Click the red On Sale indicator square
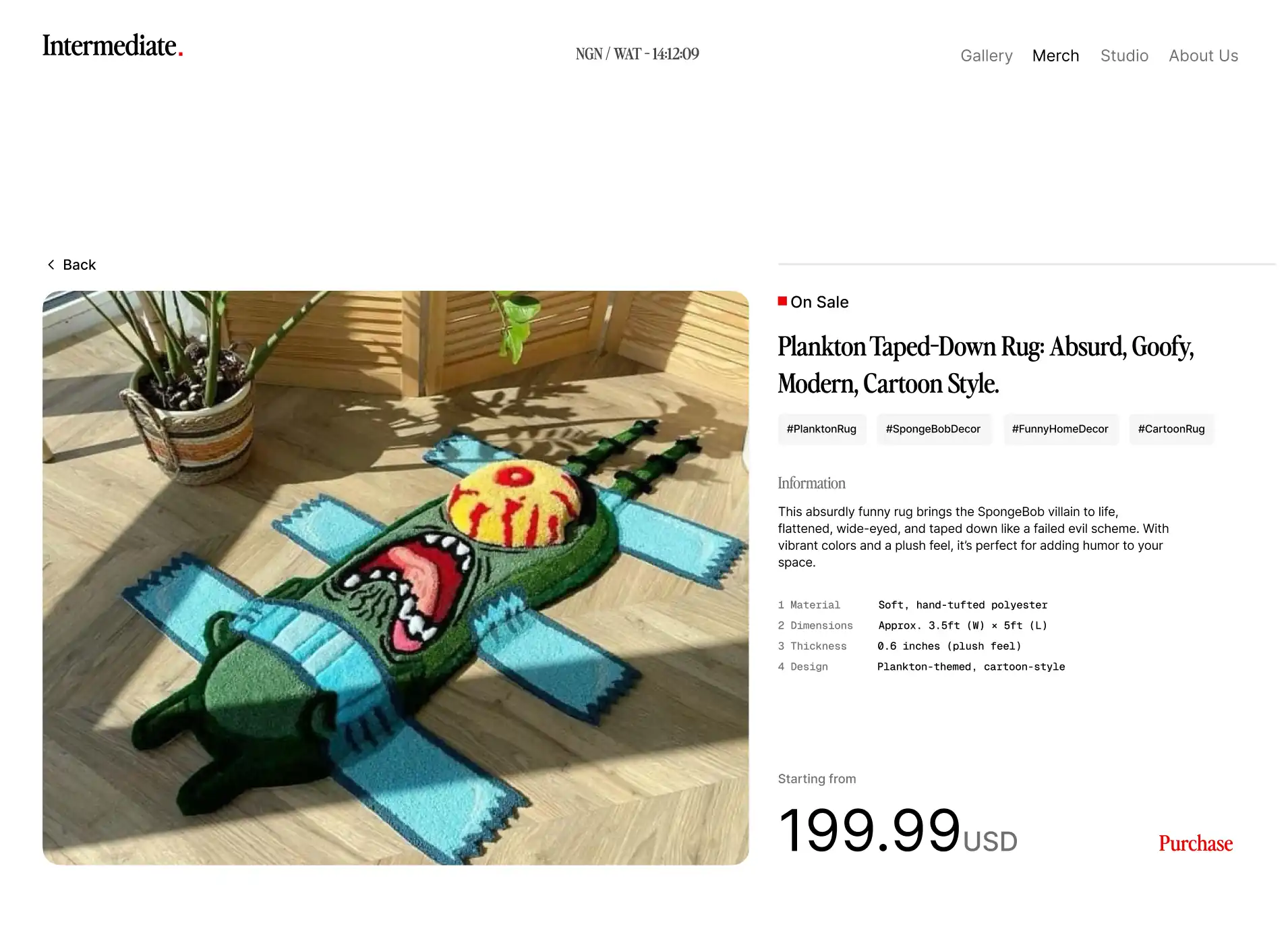1288x931 pixels. pyautogui.click(x=782, y=301)
